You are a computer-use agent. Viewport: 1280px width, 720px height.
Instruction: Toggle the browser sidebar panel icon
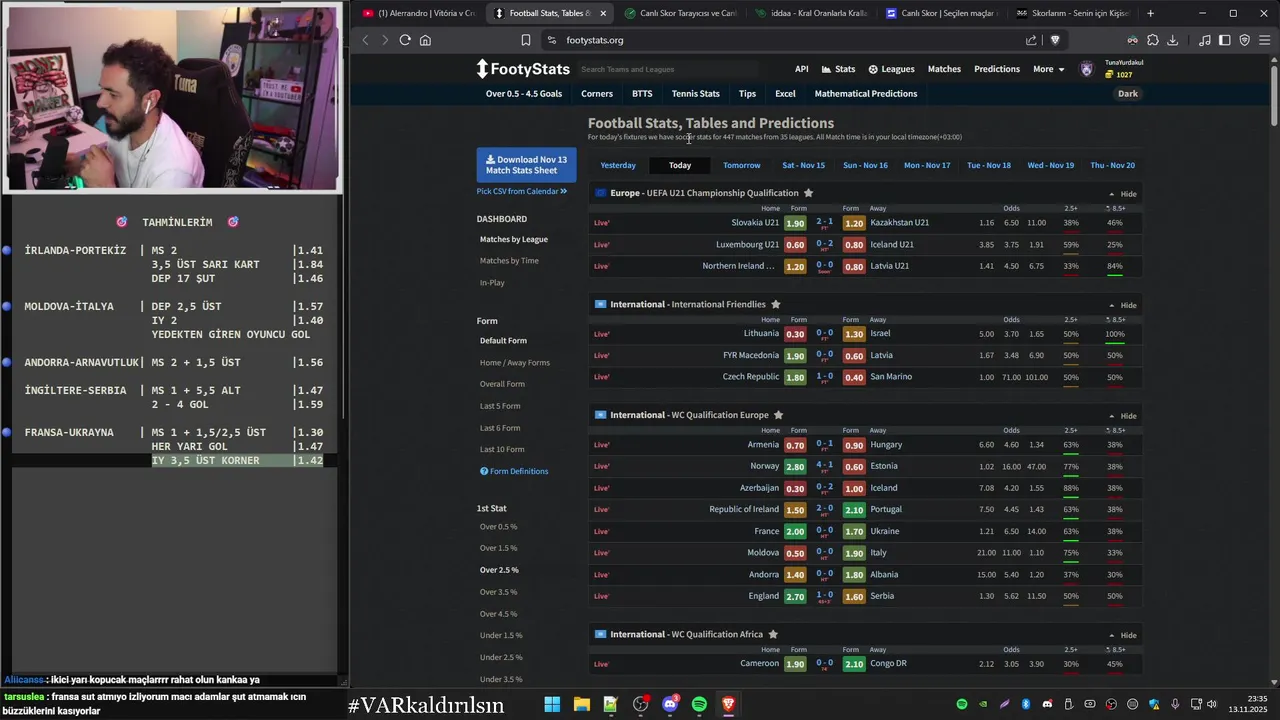point(1224,40)
